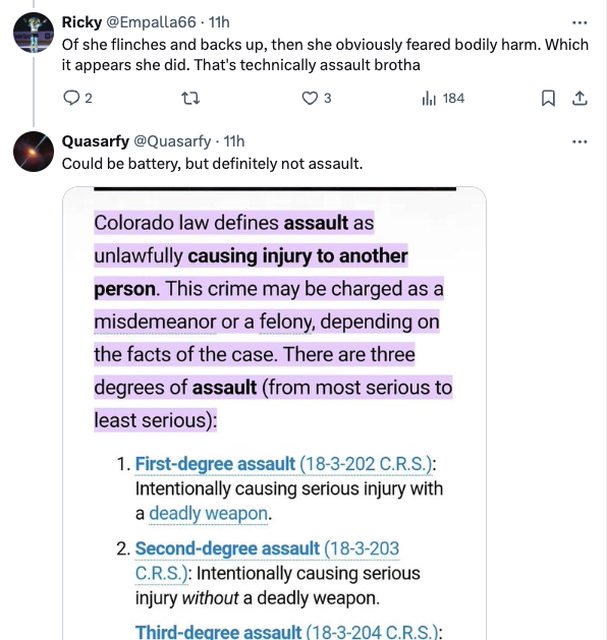Reply to Ricky's tweet
This screenshot has width=607, height=640.
[x=71, y=98]
